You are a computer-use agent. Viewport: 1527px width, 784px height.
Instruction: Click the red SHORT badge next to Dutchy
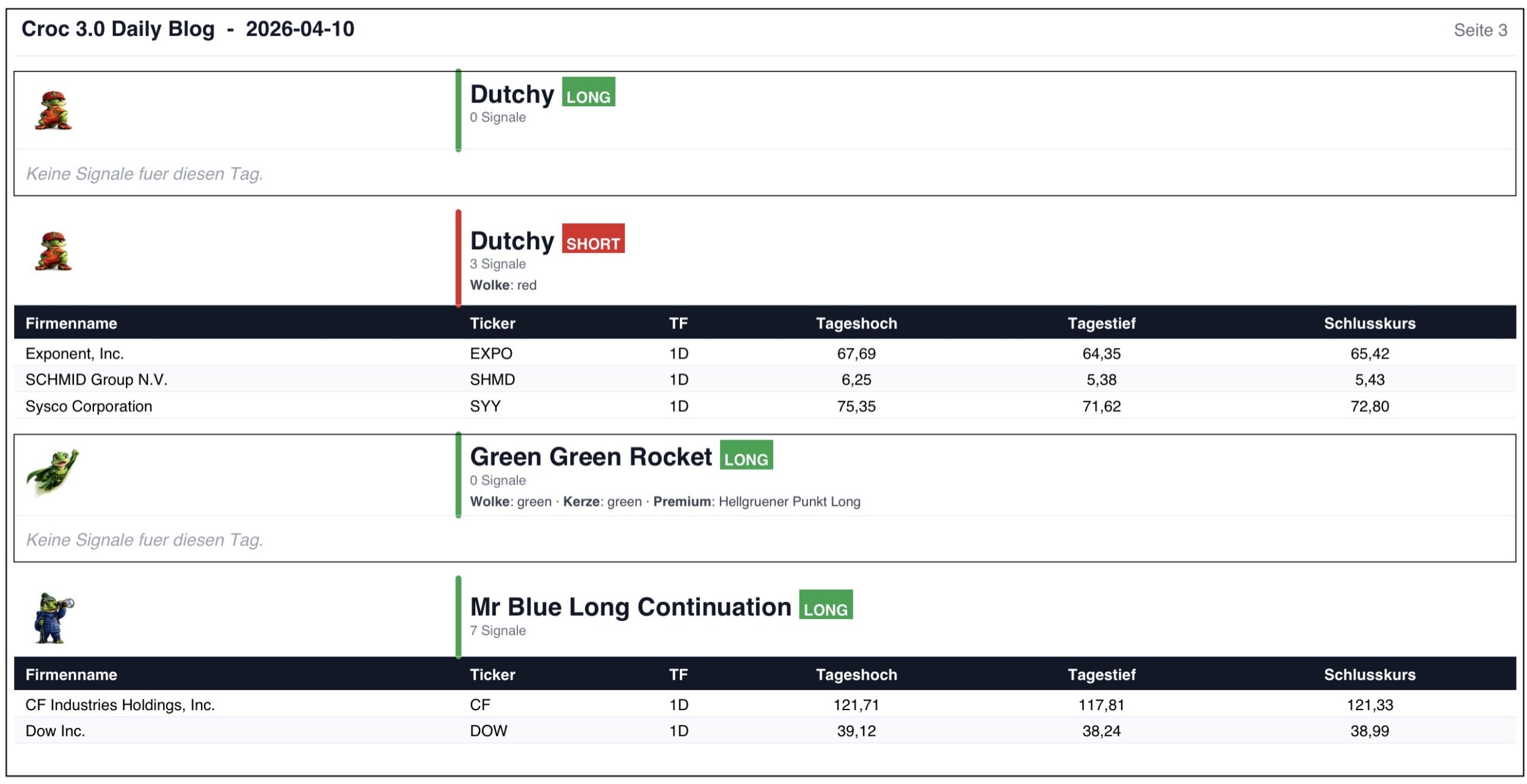pos(592,239)
